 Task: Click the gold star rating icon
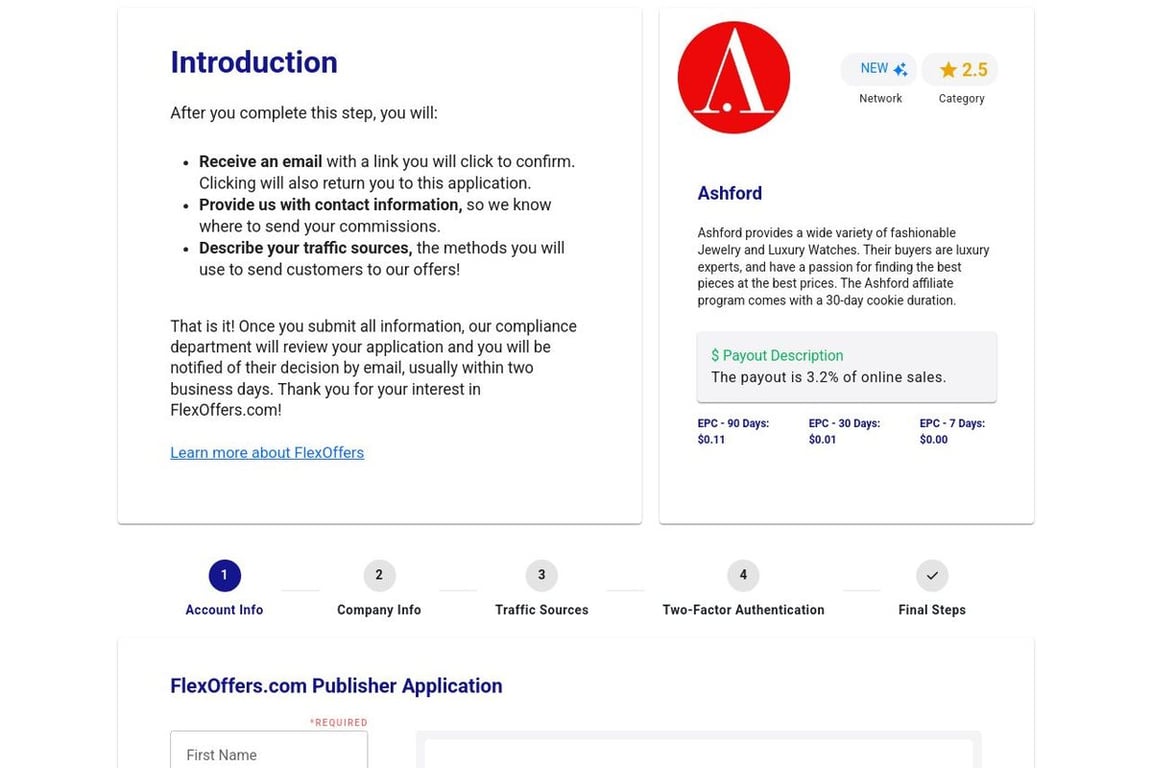tap(948, 70)
